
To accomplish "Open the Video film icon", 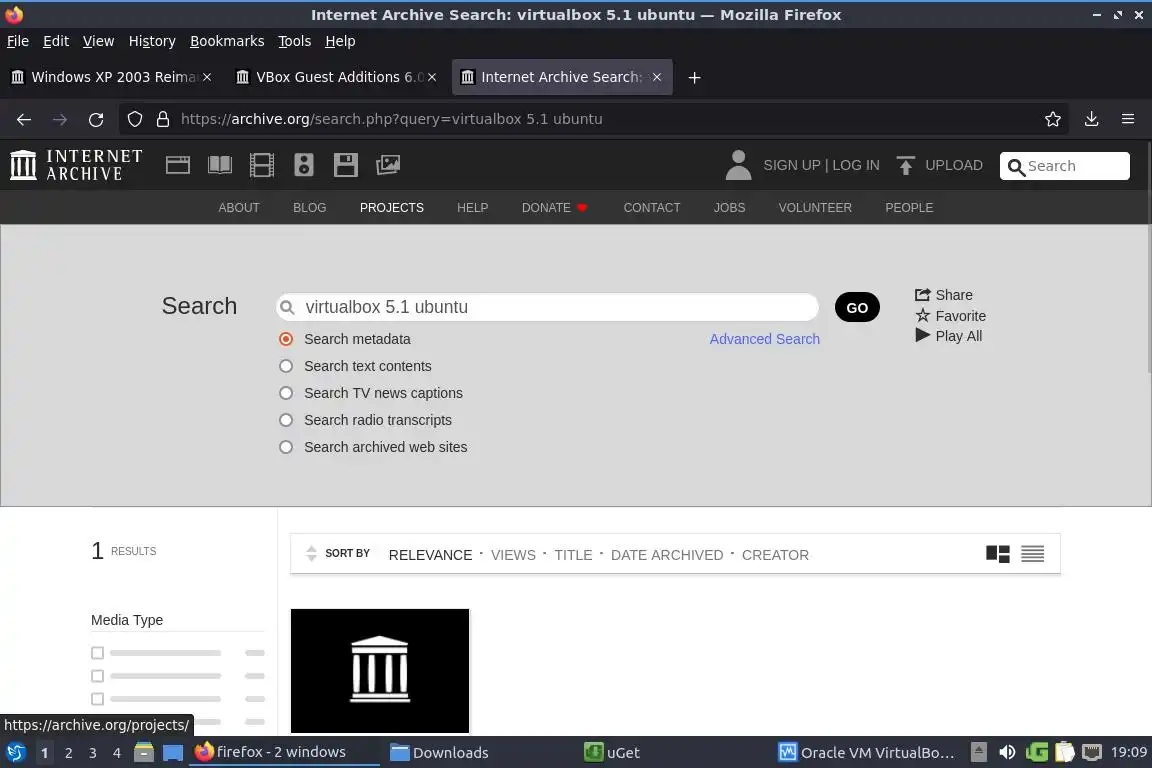I will [x=262, y=165].
